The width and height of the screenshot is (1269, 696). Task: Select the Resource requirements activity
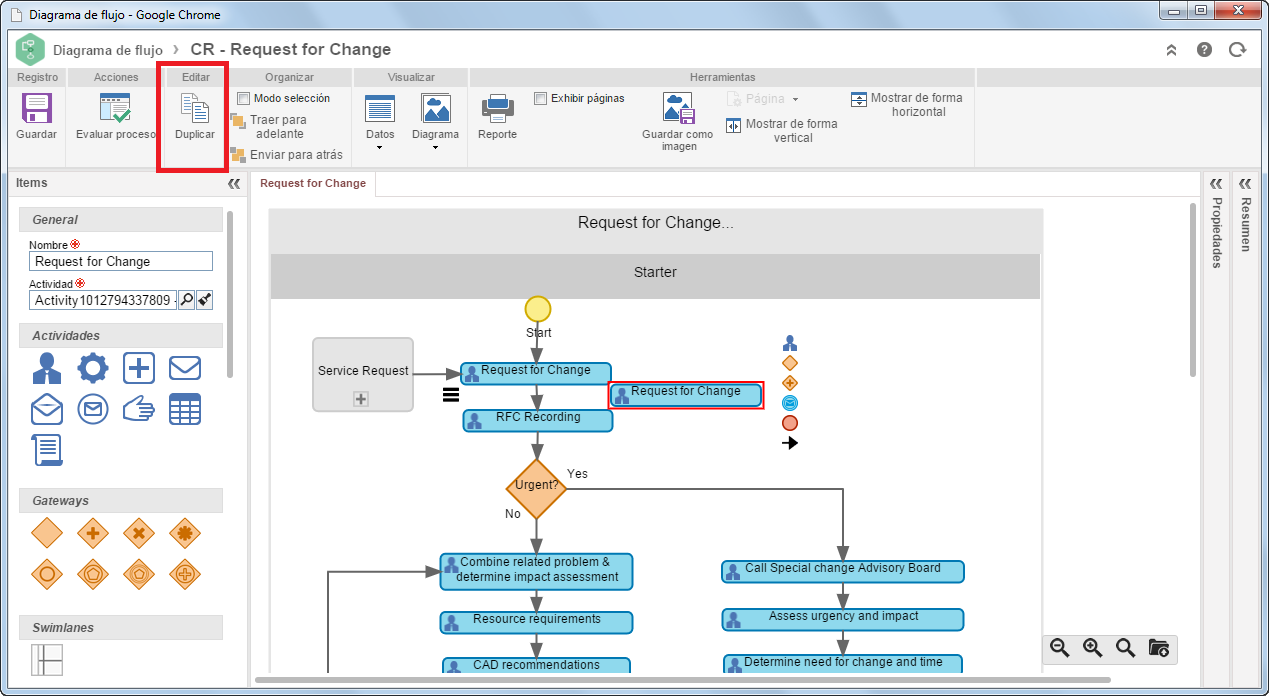[x=537, y=622]
